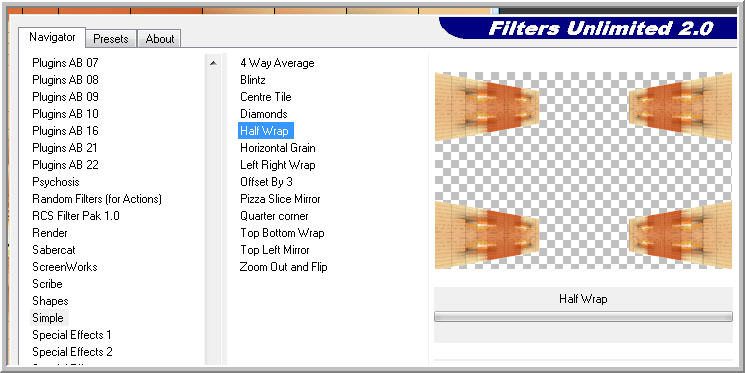
Task: Click the Half Wrap preview image
Action: pos(583,170)
